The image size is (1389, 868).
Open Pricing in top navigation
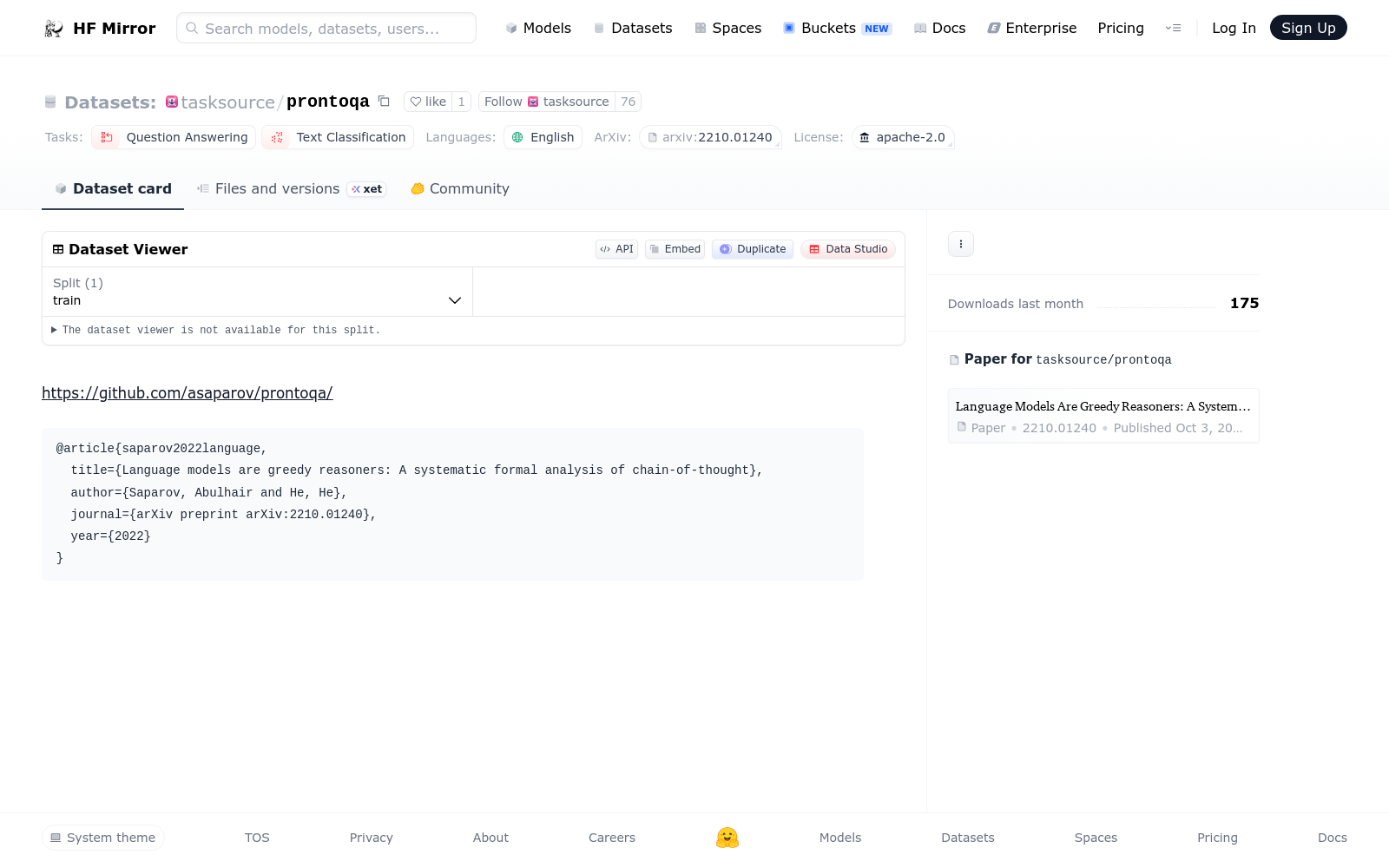point(1121,29)
